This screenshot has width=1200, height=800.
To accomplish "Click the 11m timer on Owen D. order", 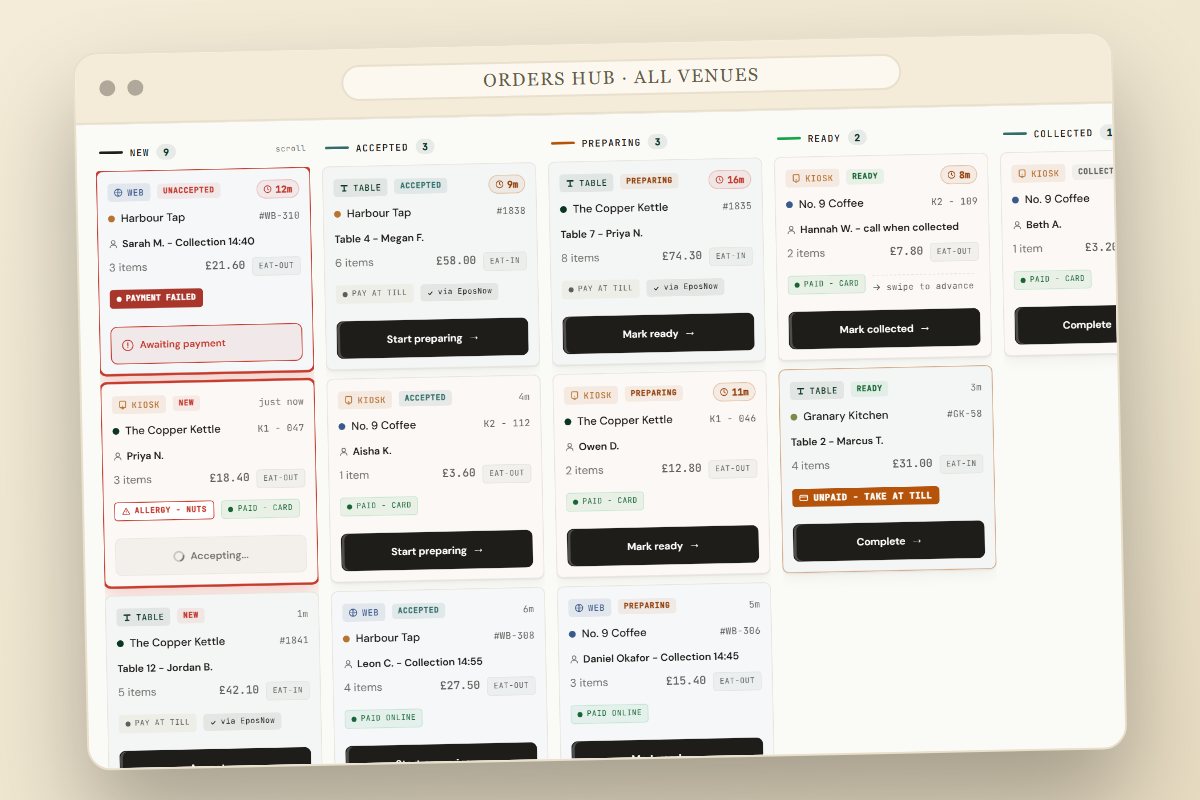I will pyautogui.click(x=734, y=392).
